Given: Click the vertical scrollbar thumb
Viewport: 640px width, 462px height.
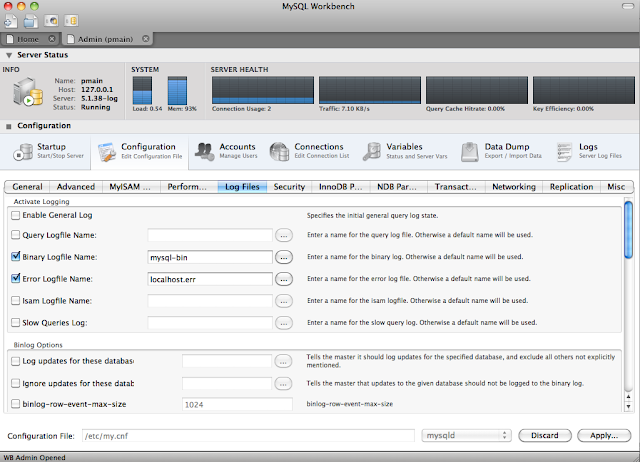Looking at the screenshot, I should (x=629, y=230).
